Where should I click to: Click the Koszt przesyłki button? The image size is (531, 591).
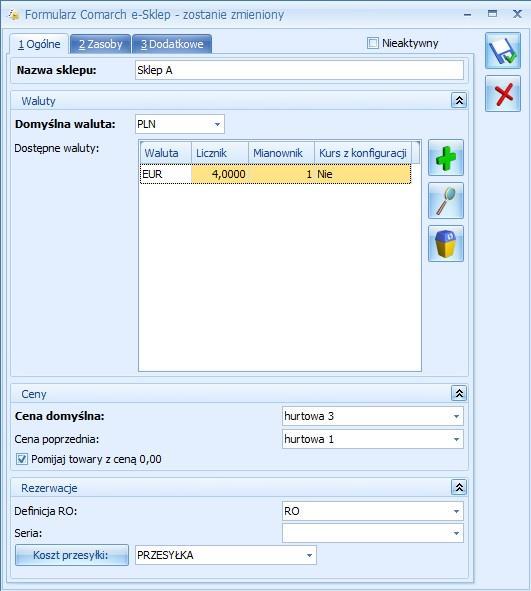pos(72,555)
